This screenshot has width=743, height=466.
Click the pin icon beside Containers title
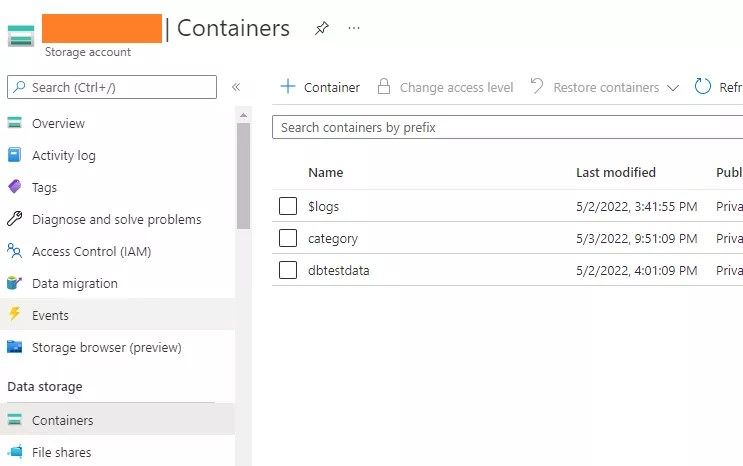point(321,29)
